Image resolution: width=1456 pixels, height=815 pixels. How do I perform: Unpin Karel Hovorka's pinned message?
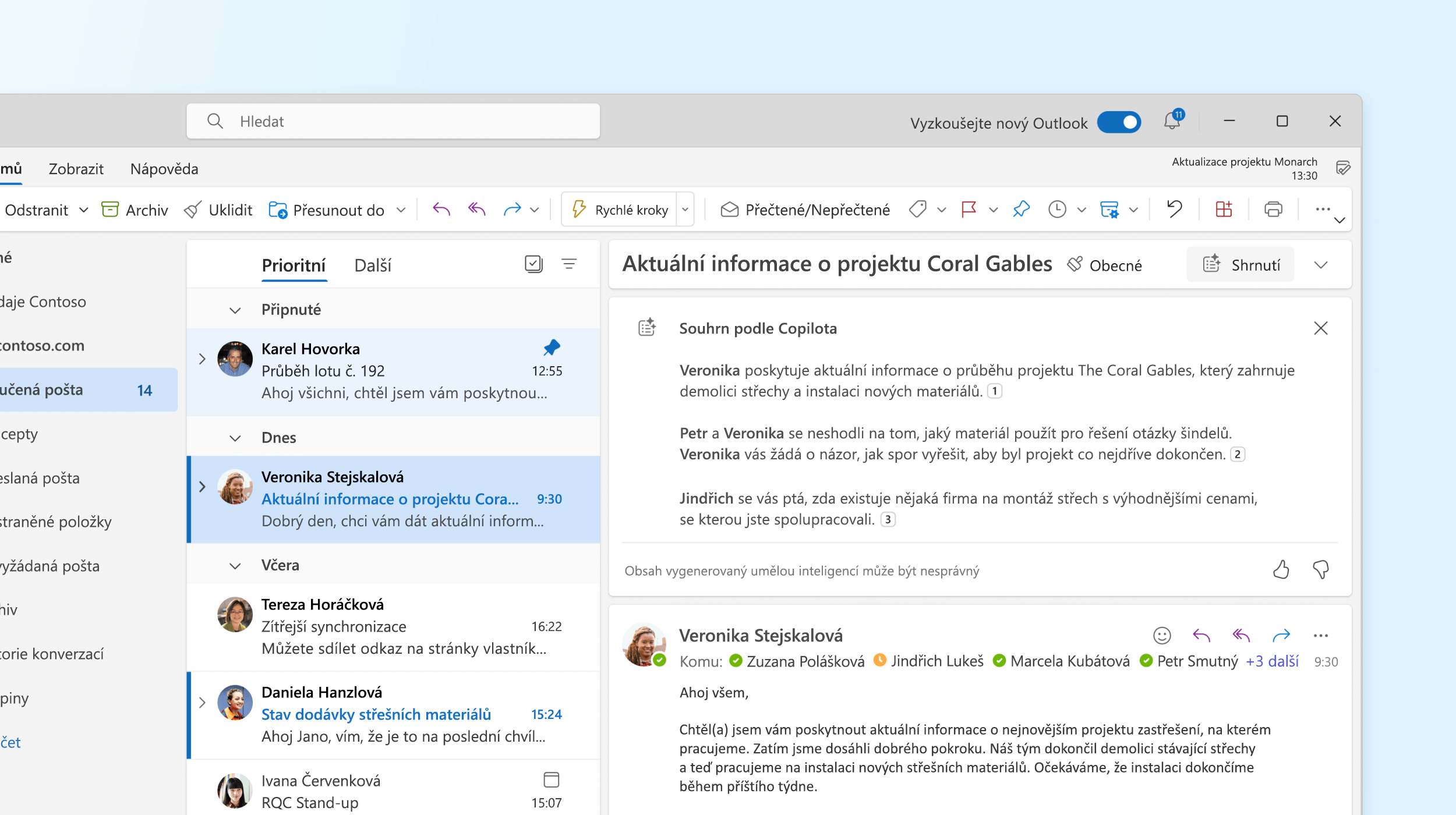tap(551, 348)
